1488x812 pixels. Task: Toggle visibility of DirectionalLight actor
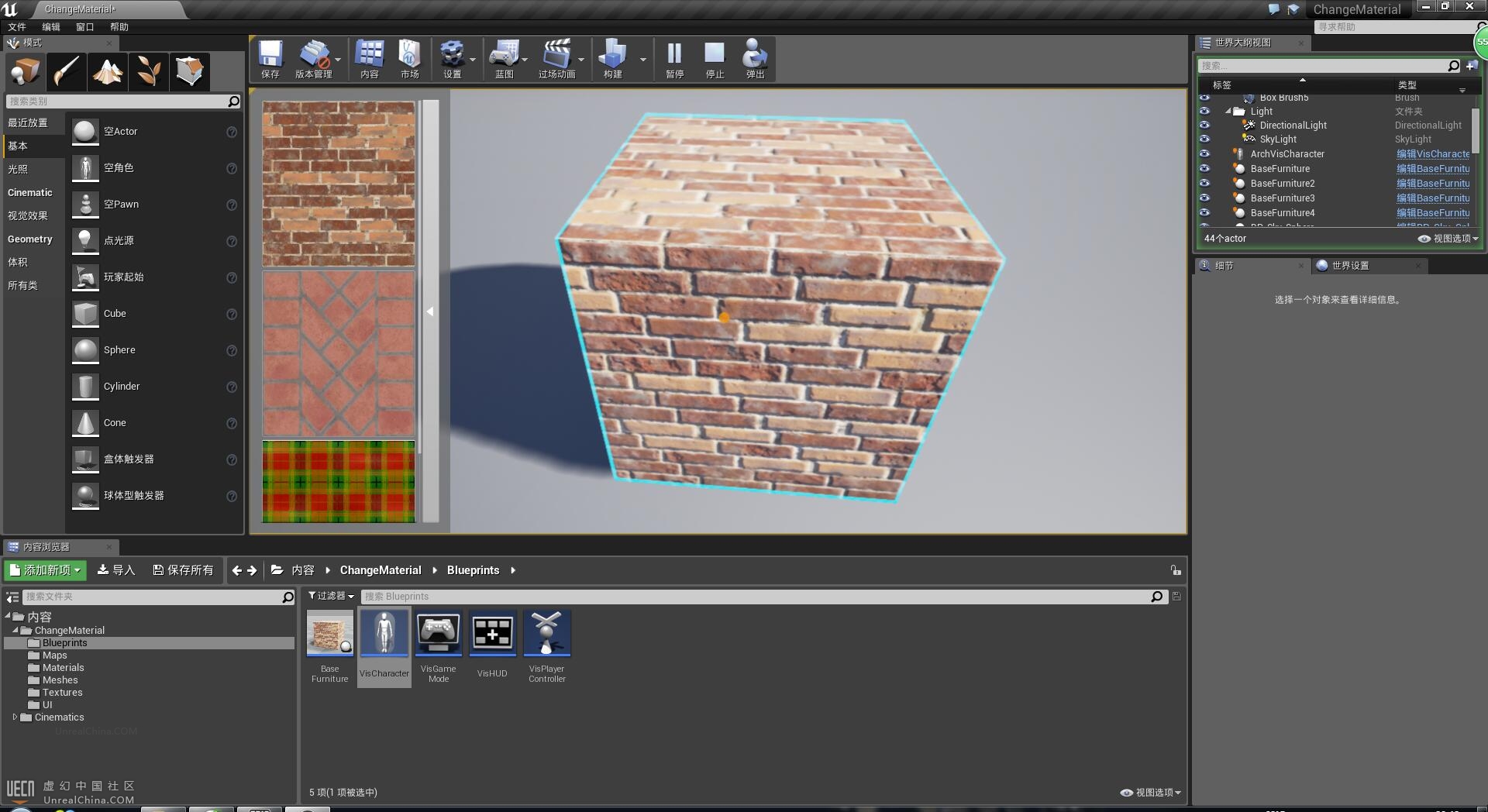pyautogui.click(x=1204, y=125)
